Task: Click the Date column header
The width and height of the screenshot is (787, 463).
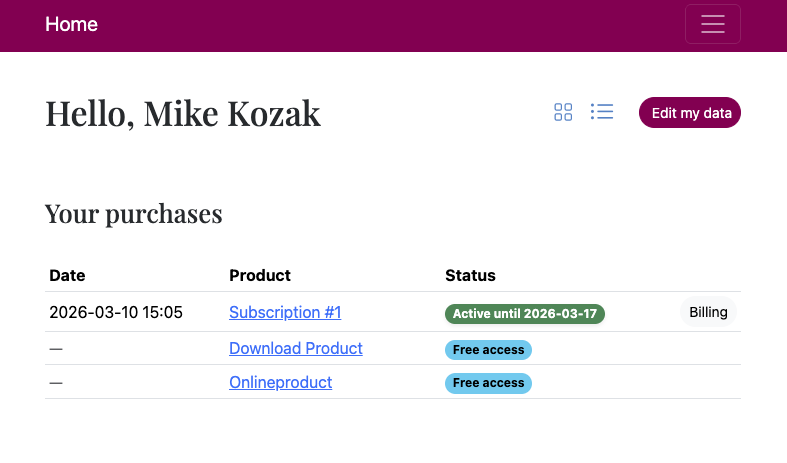Action: pyautogui.click(x=67, y=276)
